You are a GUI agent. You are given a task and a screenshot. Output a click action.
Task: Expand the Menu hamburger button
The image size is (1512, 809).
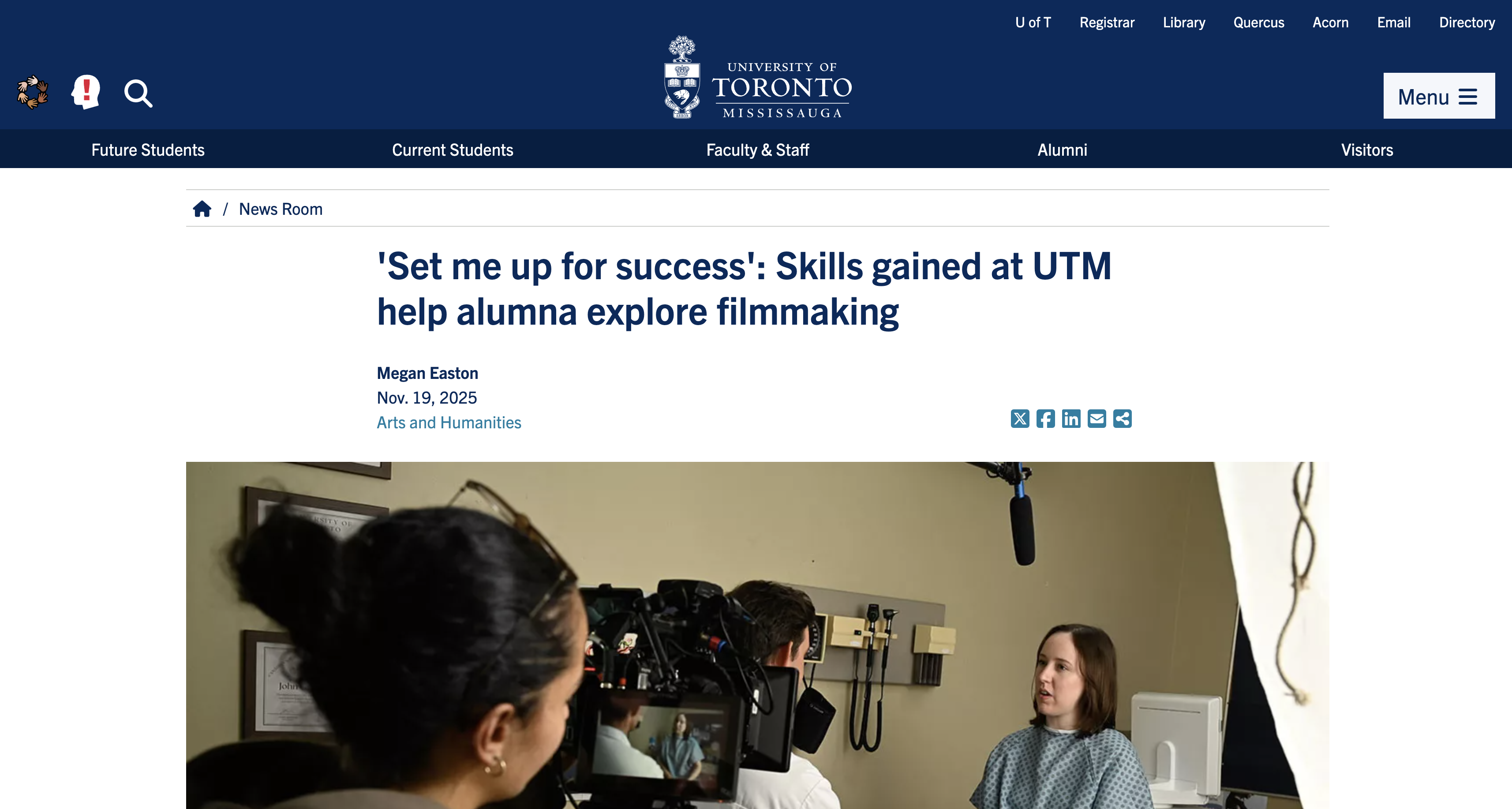(1439, 96)
